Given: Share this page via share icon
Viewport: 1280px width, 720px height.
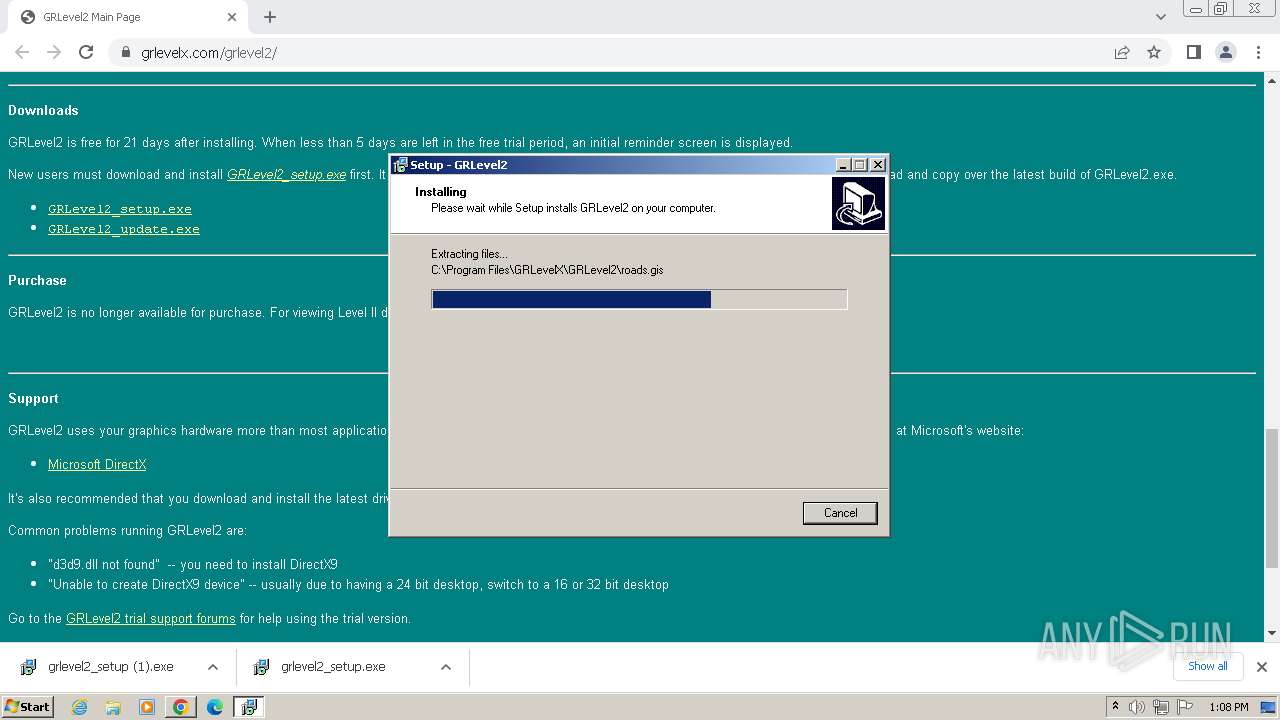Looking at the screenshot, I should 1122,52.
